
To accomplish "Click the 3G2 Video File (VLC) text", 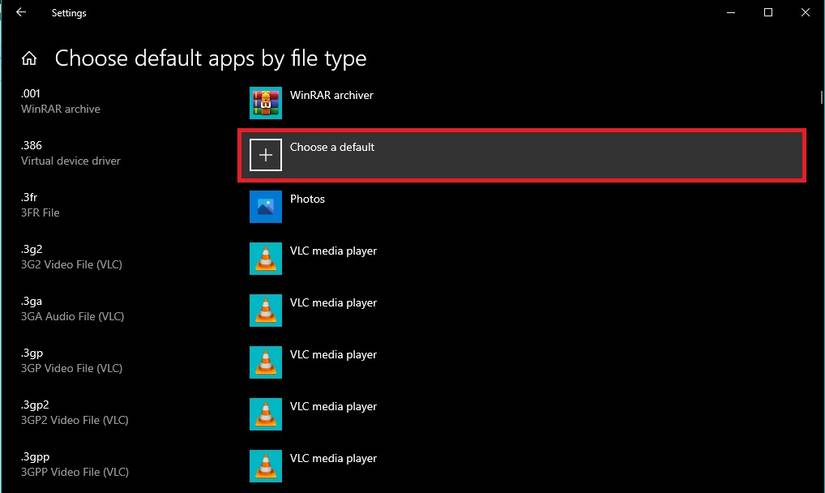I will click(x=72, y=265).
